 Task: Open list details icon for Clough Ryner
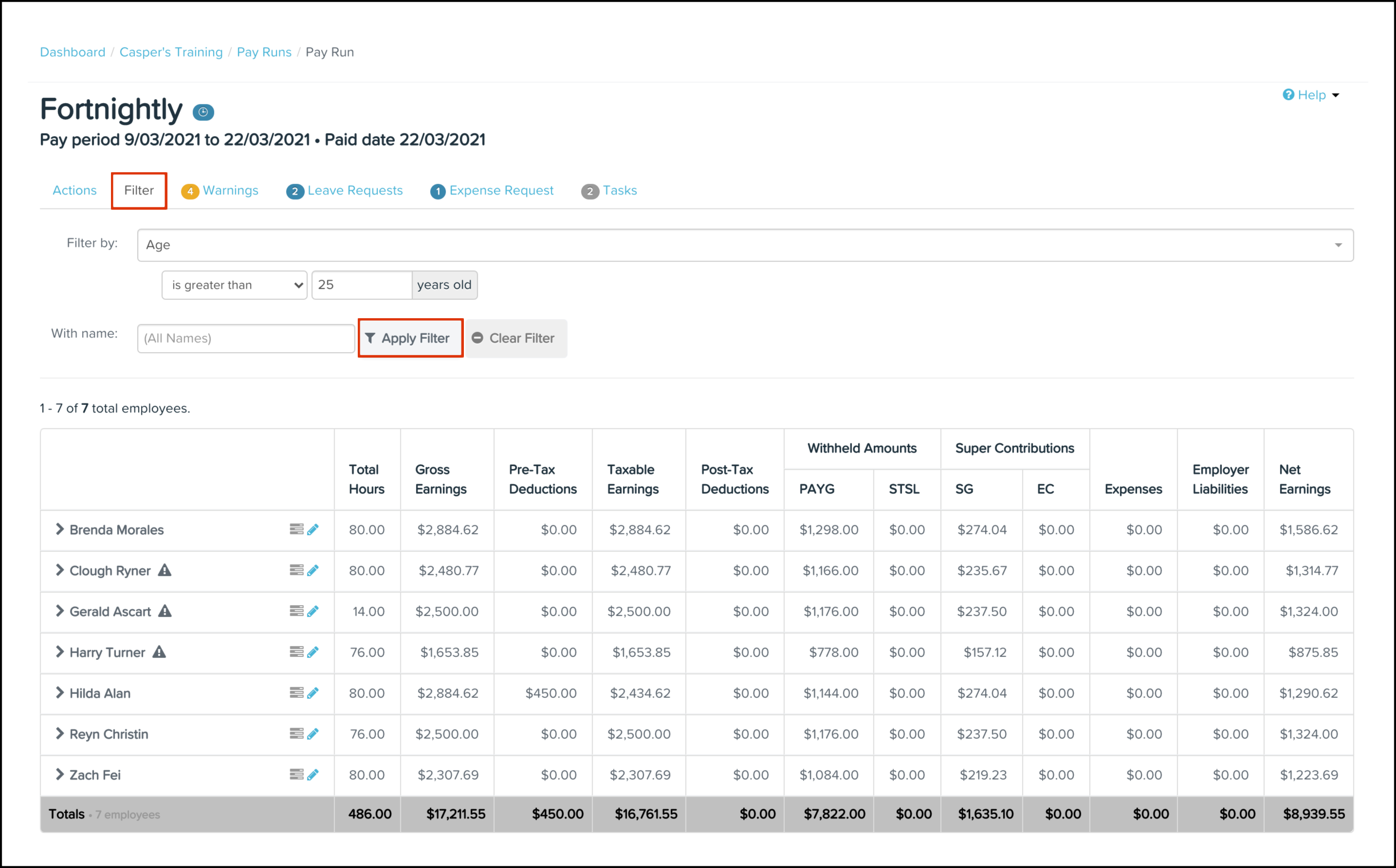pyautogui.click(x=296, y=570)
